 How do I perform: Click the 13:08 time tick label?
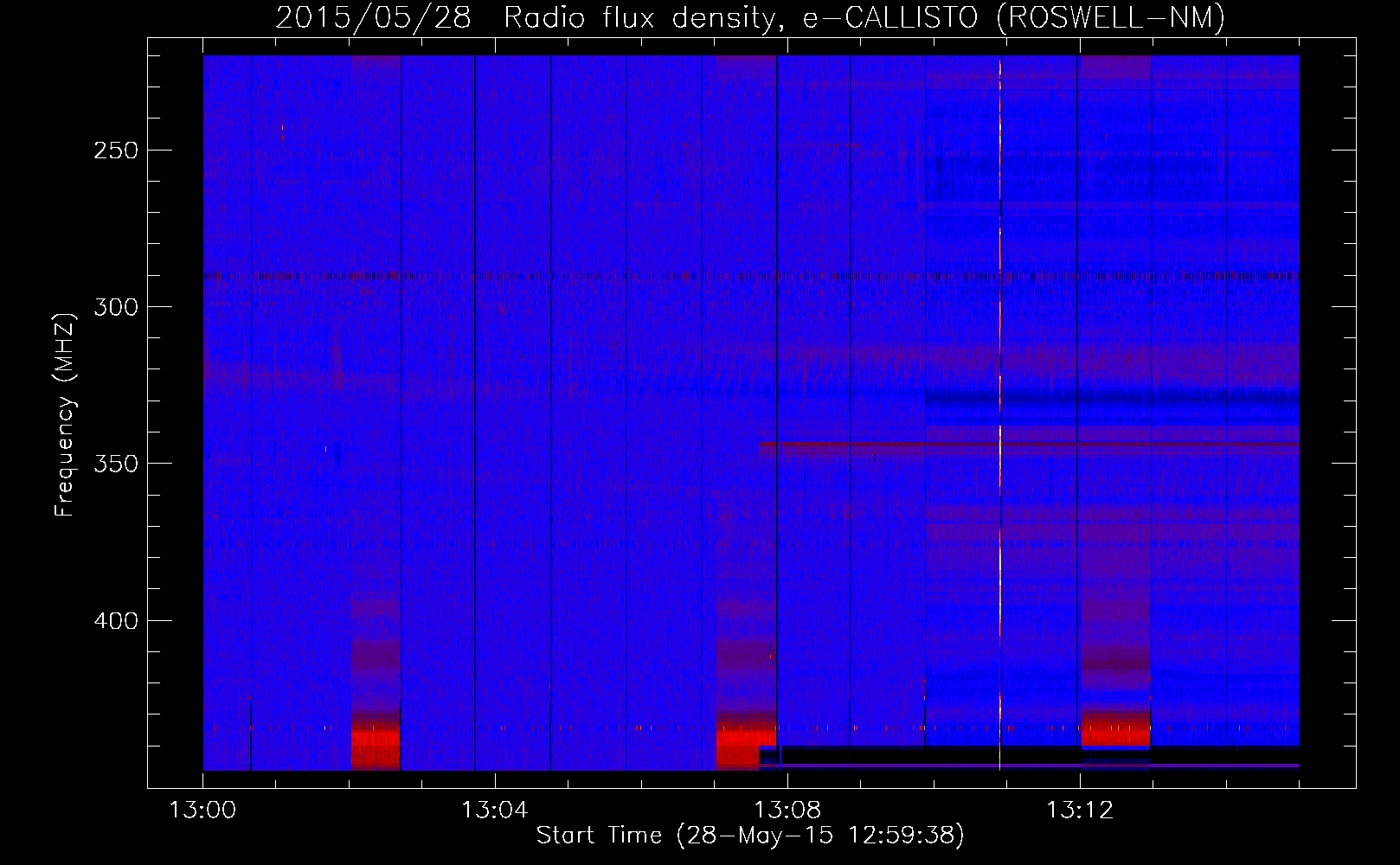(x=787, y=811)
